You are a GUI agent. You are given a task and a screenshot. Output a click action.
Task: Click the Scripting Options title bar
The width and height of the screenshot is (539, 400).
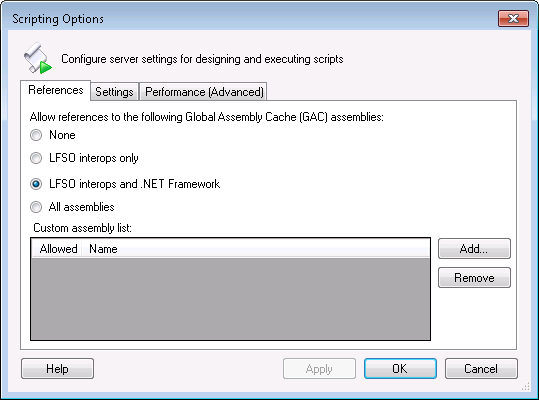coord(248,18)
